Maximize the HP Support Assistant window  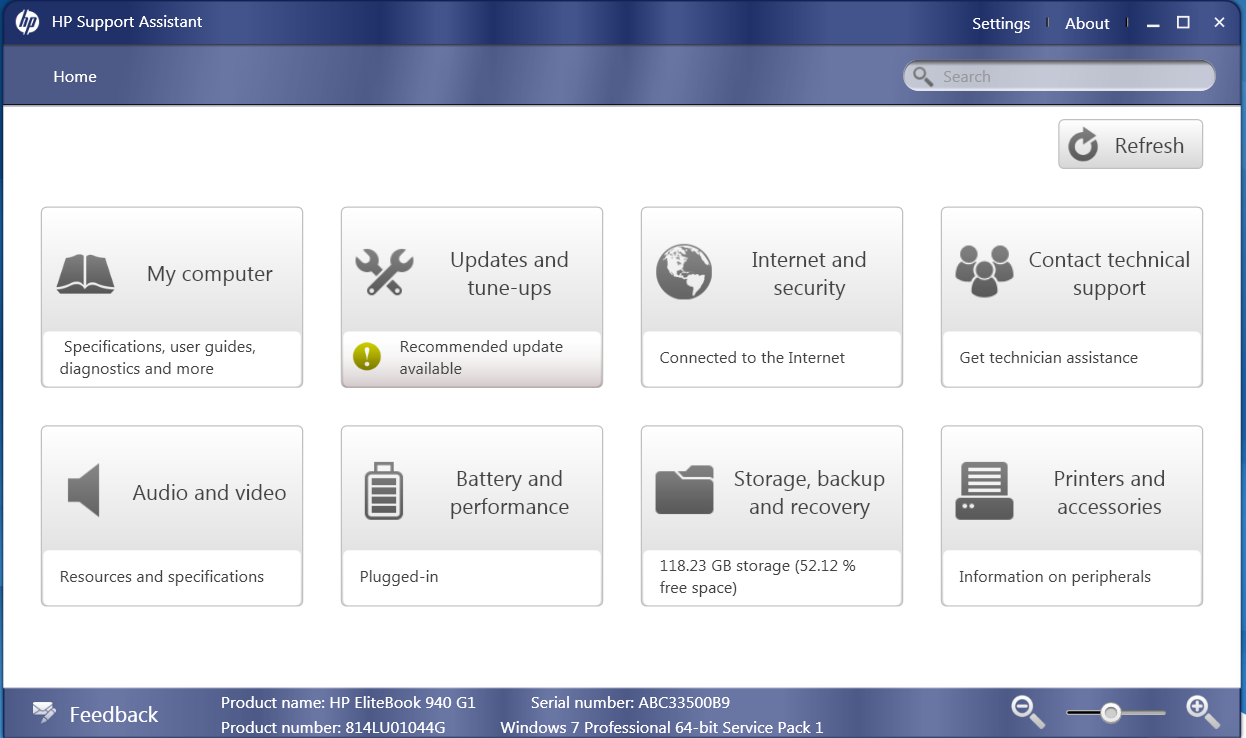pos(1183,22)
